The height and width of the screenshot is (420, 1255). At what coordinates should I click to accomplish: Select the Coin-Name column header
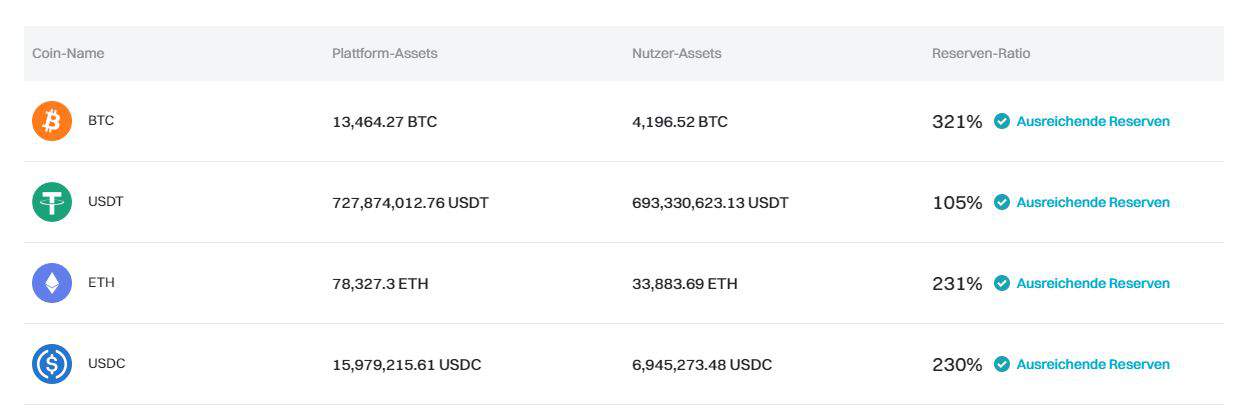tap(68, 53)
